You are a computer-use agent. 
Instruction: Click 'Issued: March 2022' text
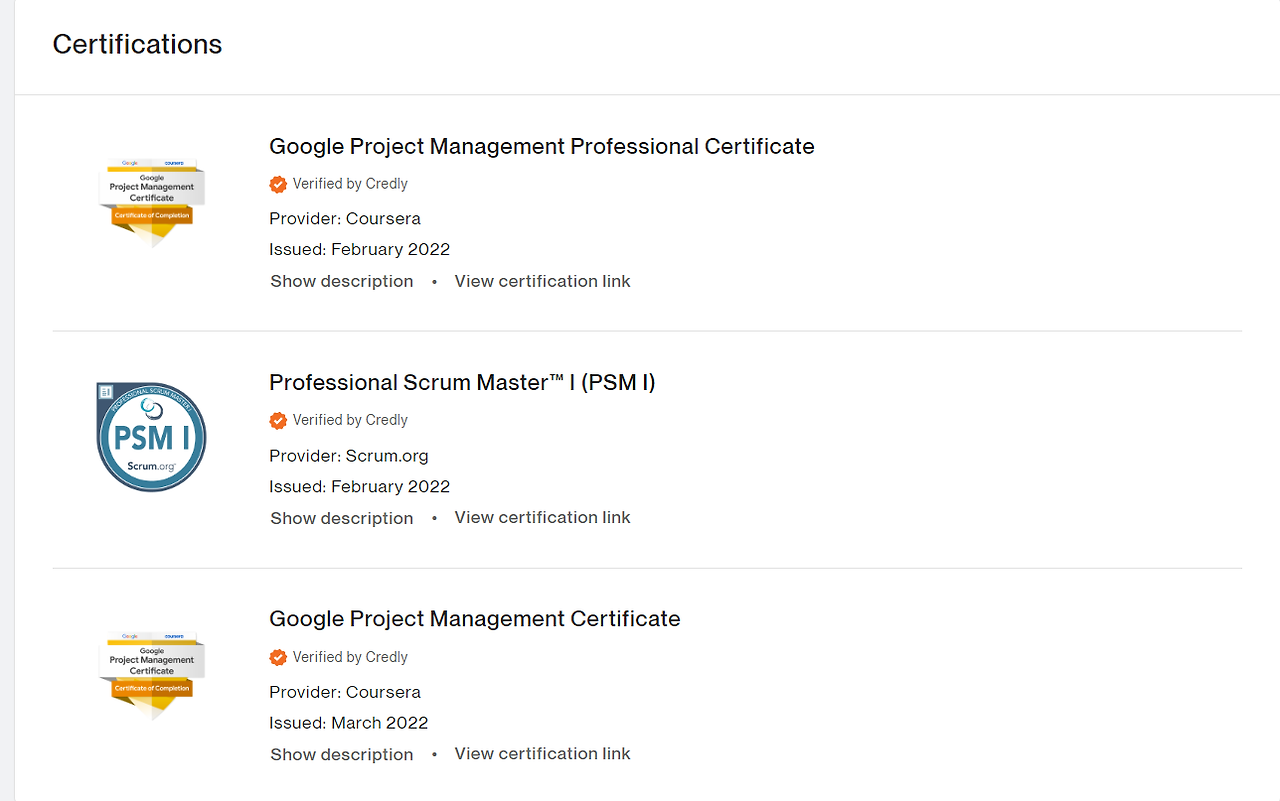[349, 723]
